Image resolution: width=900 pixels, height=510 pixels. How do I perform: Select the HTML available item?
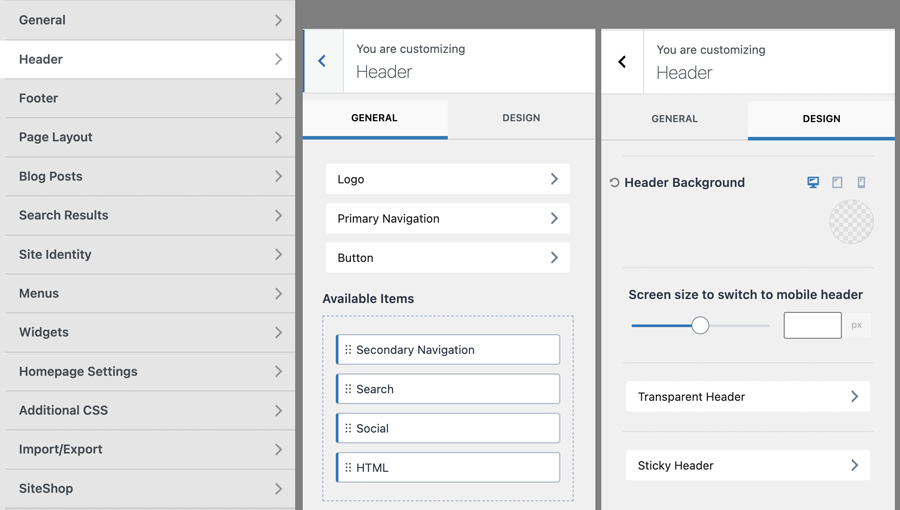point(448,468)
